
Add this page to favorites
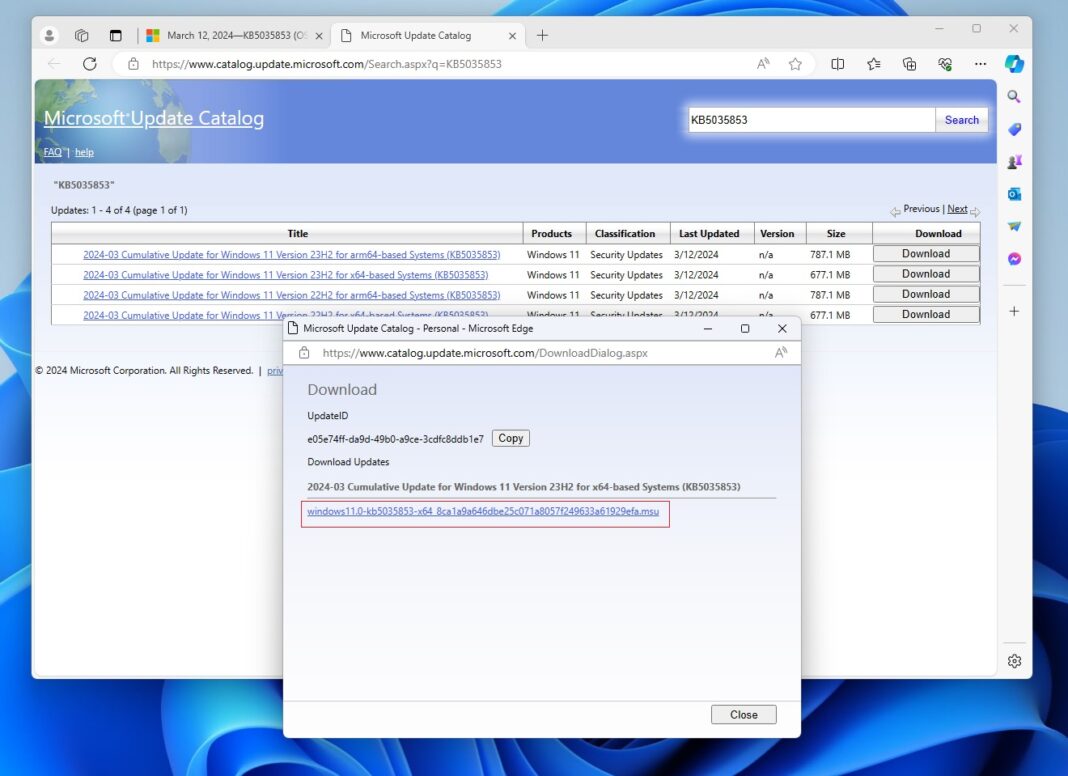[795, 63]
